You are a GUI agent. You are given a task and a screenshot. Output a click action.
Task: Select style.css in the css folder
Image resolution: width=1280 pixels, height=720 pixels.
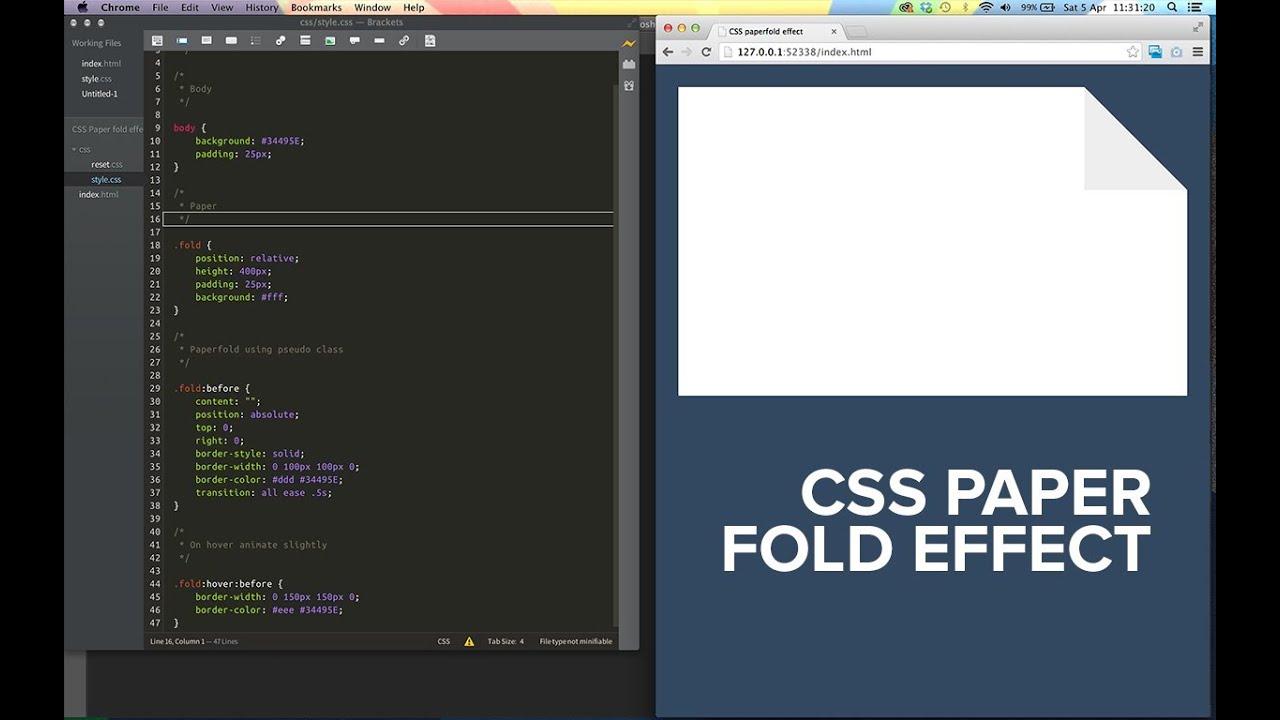tap(106, 180)
